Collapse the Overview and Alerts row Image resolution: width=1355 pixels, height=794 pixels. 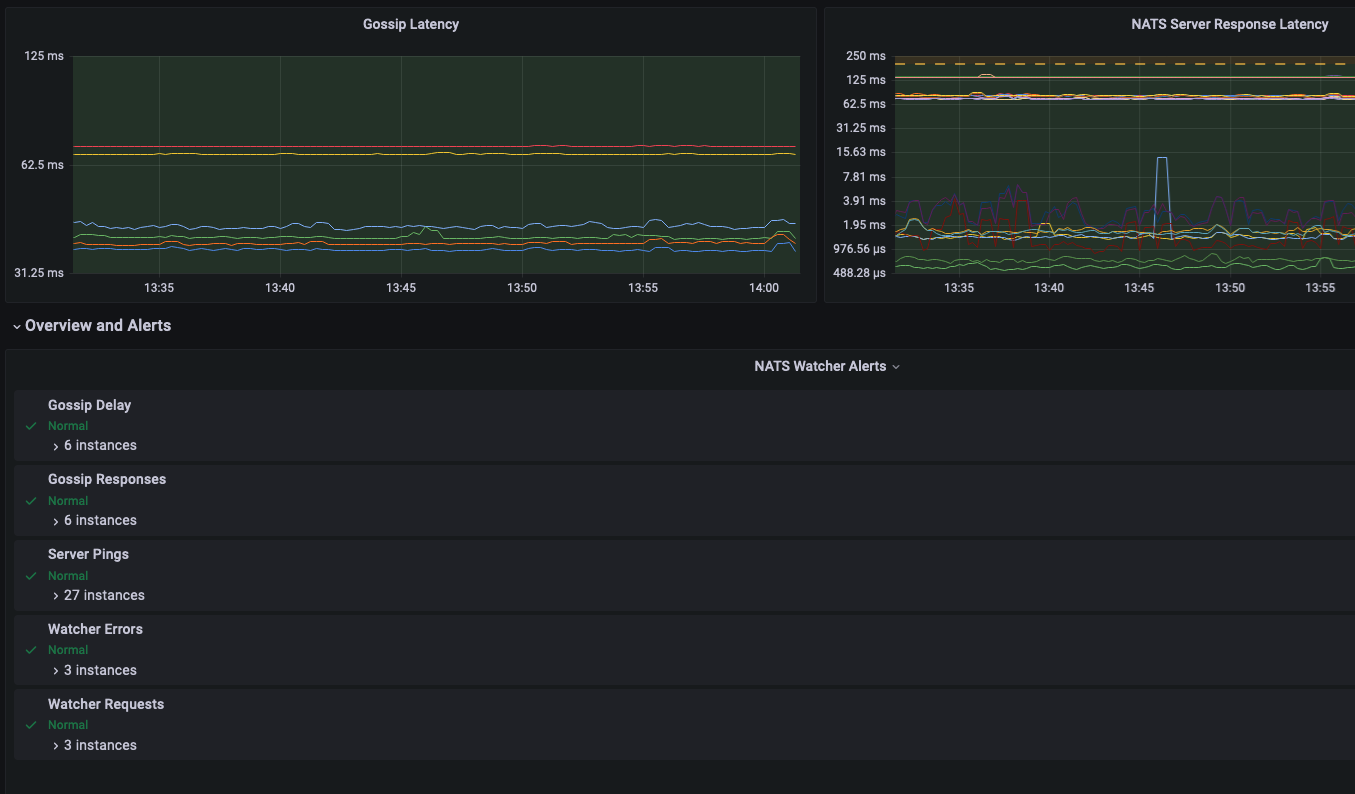coord(17,327)
